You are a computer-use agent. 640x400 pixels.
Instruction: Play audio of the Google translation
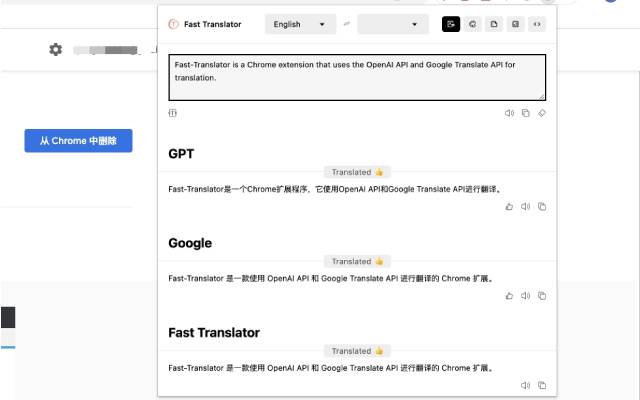click(525, 296)
